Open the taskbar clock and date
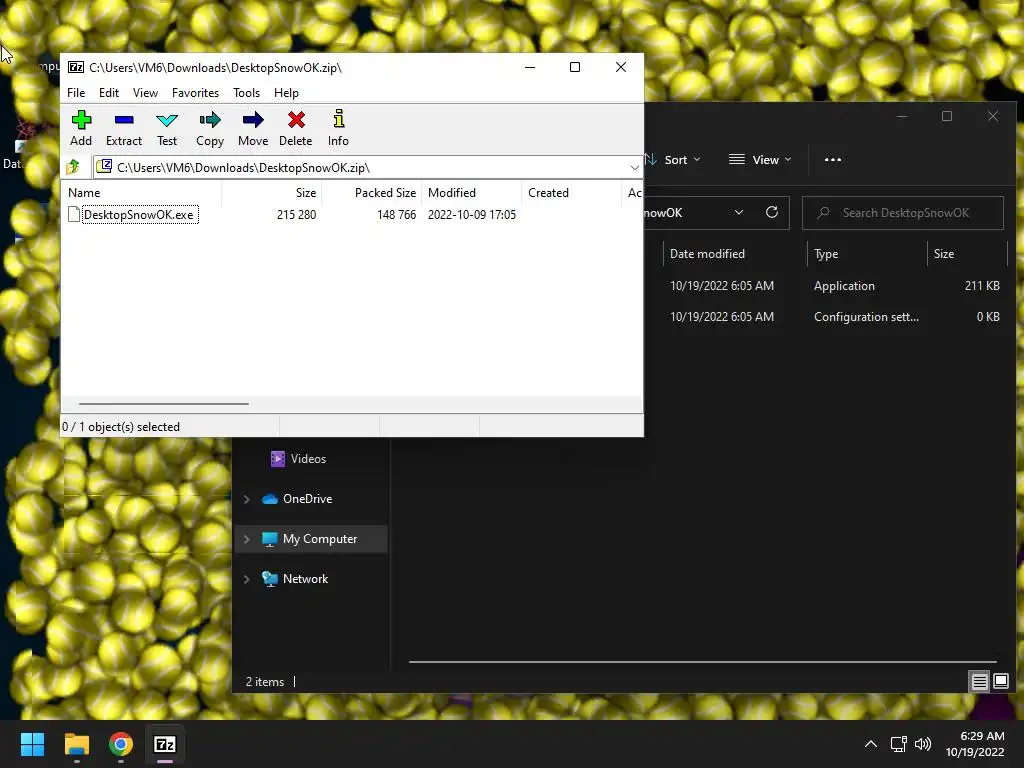 point(975,744)
